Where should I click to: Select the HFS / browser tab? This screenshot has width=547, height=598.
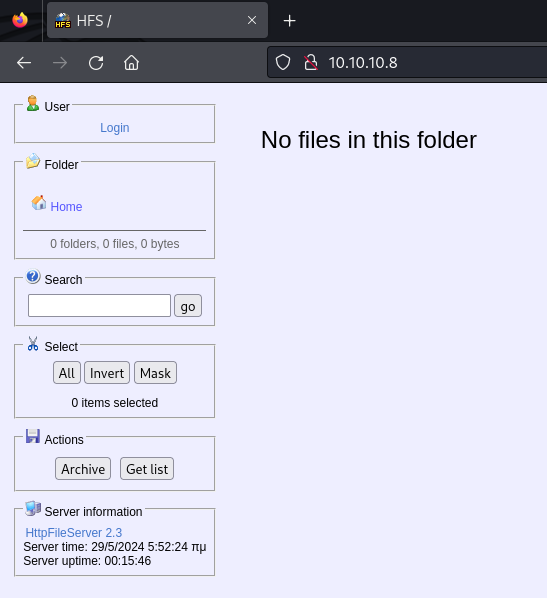tap(157, 20)
